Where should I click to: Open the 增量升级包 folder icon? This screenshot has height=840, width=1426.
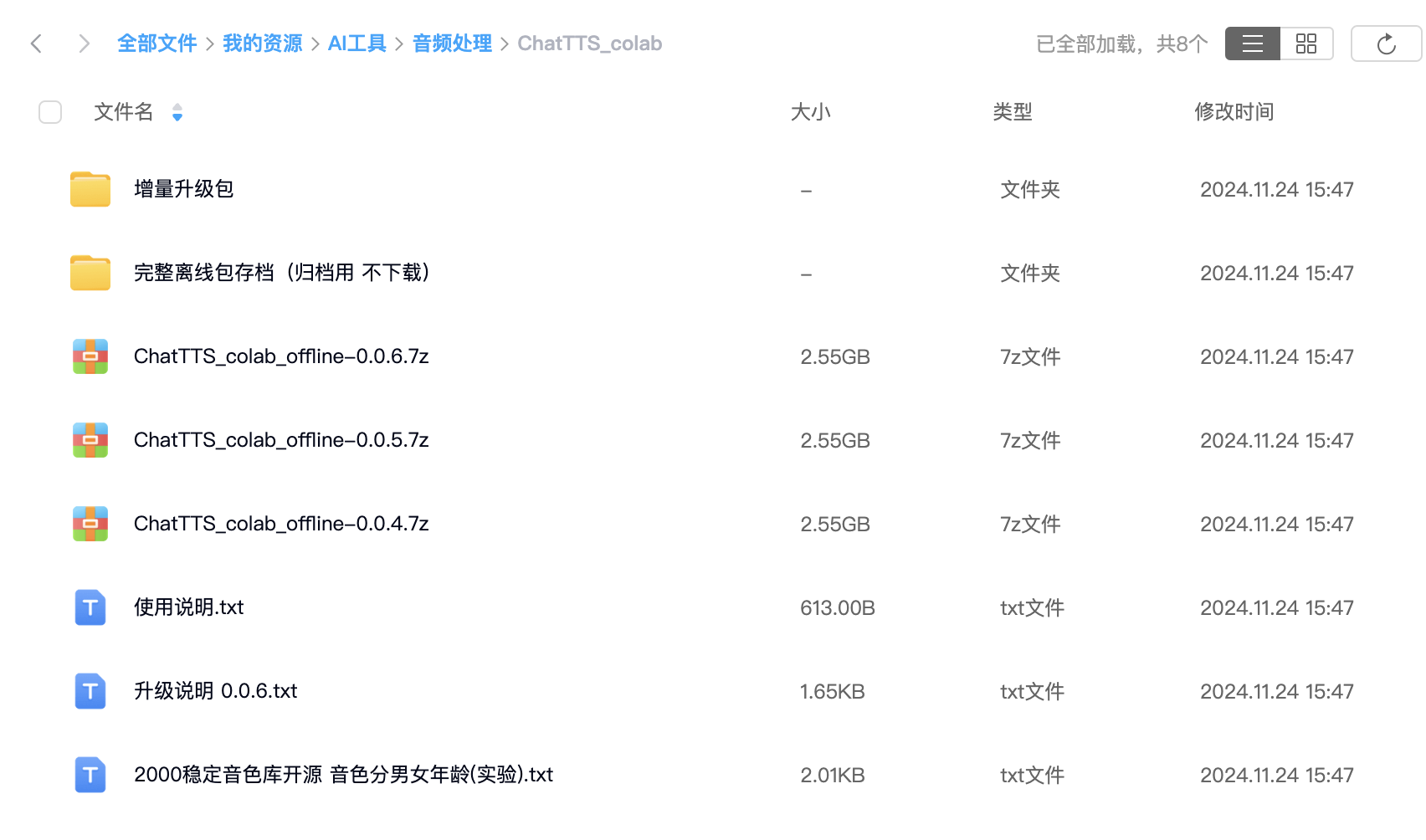coord(90,189)
